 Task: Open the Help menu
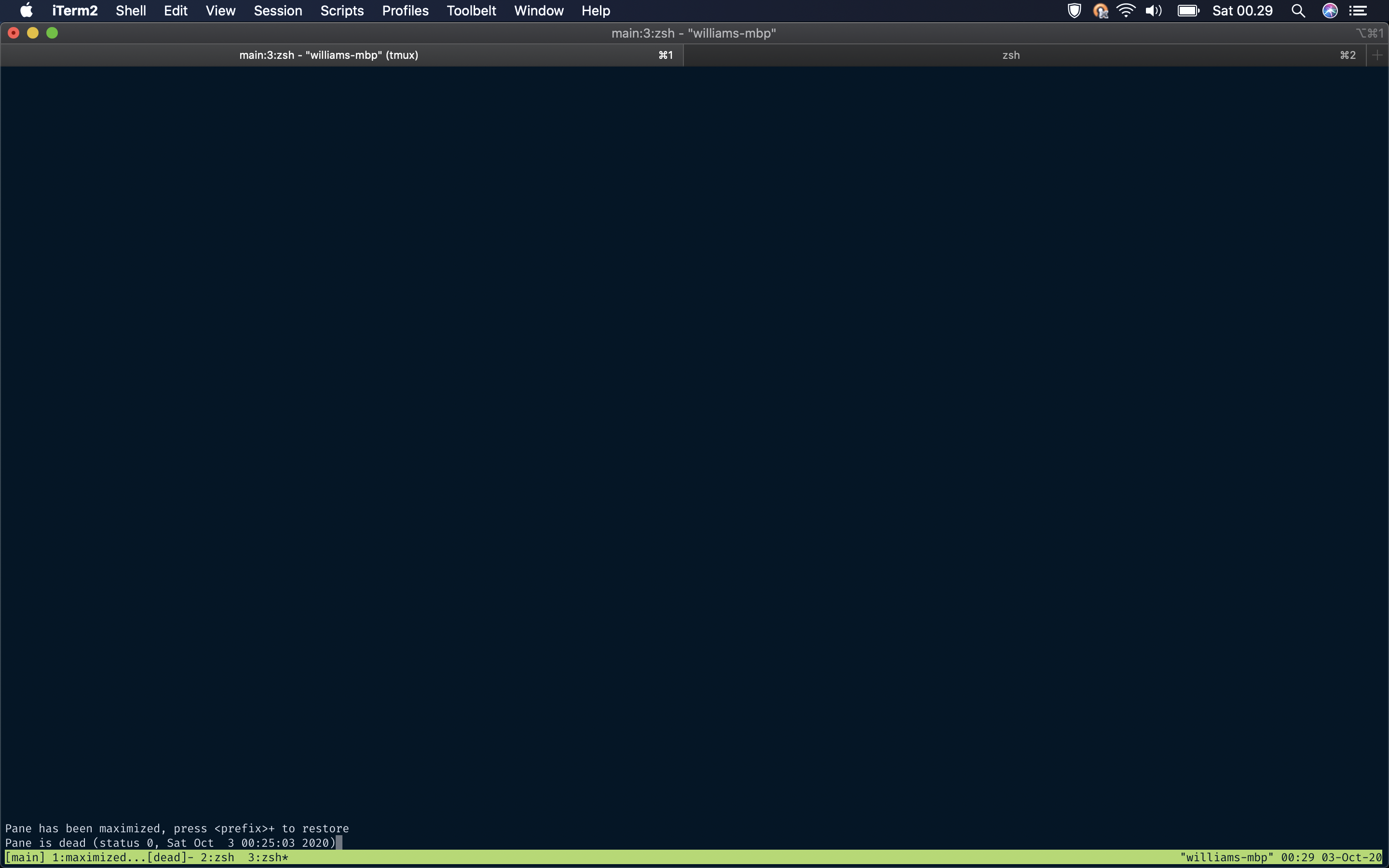pyautogui.click(x=595, y=10)
